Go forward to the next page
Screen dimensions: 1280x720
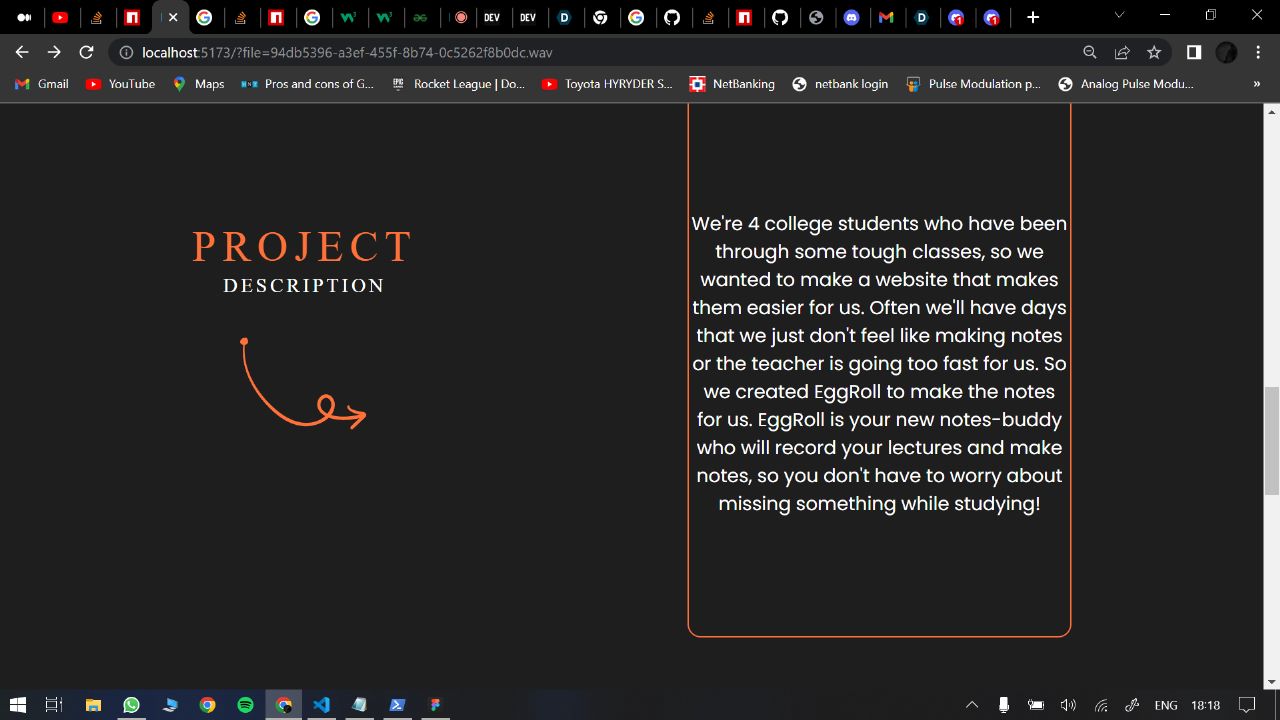[x=54, y=52]
